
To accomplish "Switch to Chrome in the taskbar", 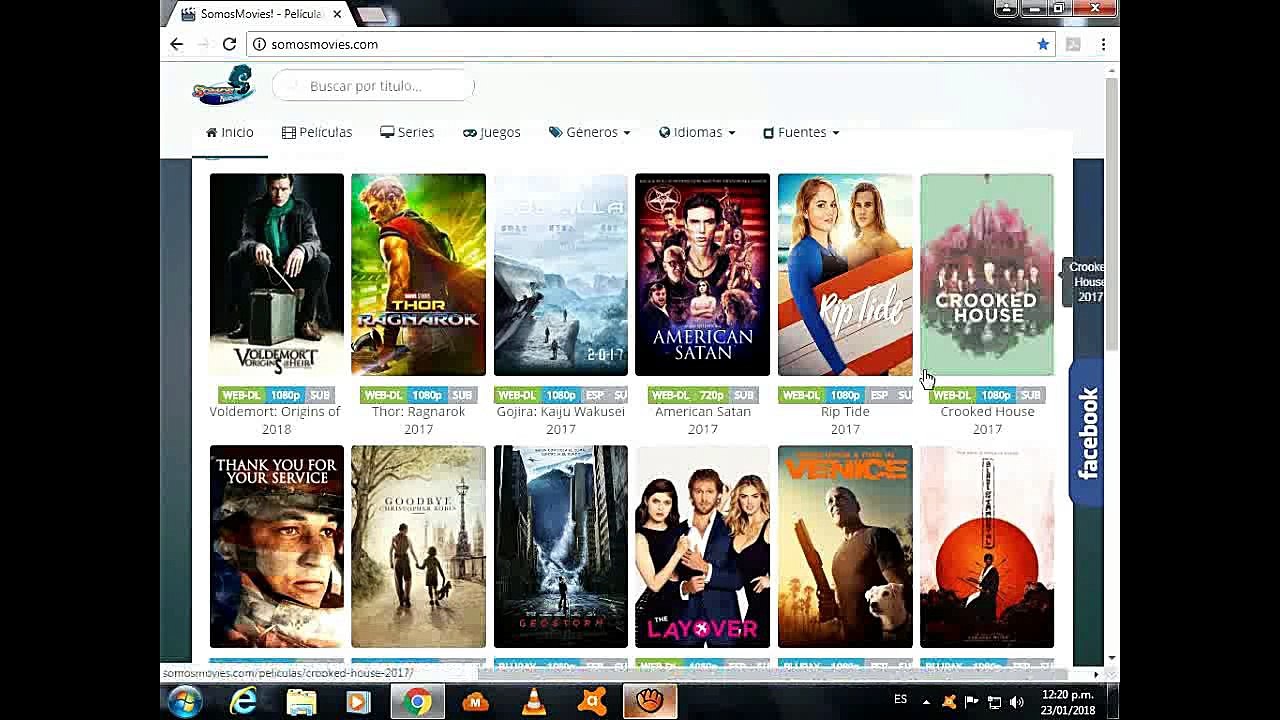I will point(418,702).
